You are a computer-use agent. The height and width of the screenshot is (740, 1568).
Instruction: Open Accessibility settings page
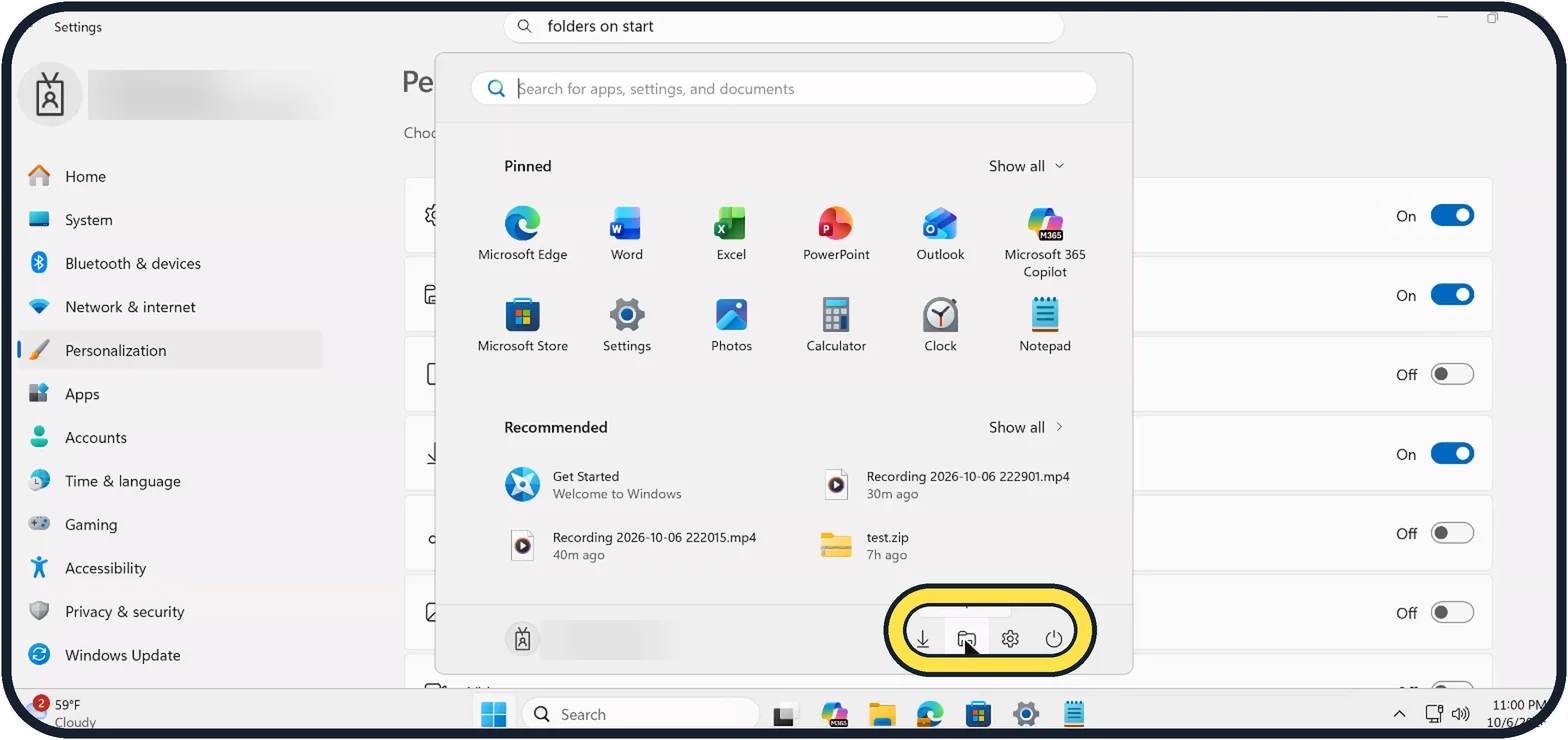tap(170, 568)
